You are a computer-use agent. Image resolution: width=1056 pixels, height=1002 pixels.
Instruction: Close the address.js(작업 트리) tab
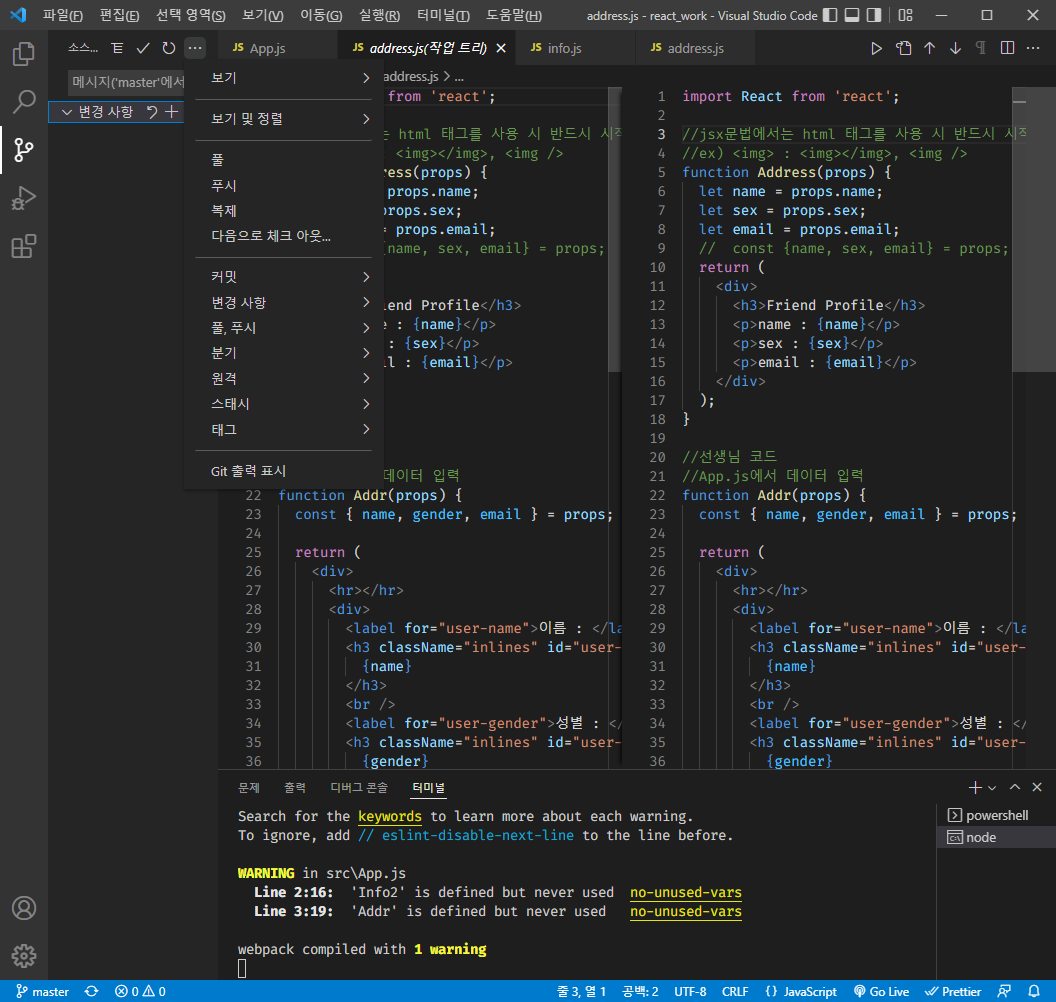(501, 48)
